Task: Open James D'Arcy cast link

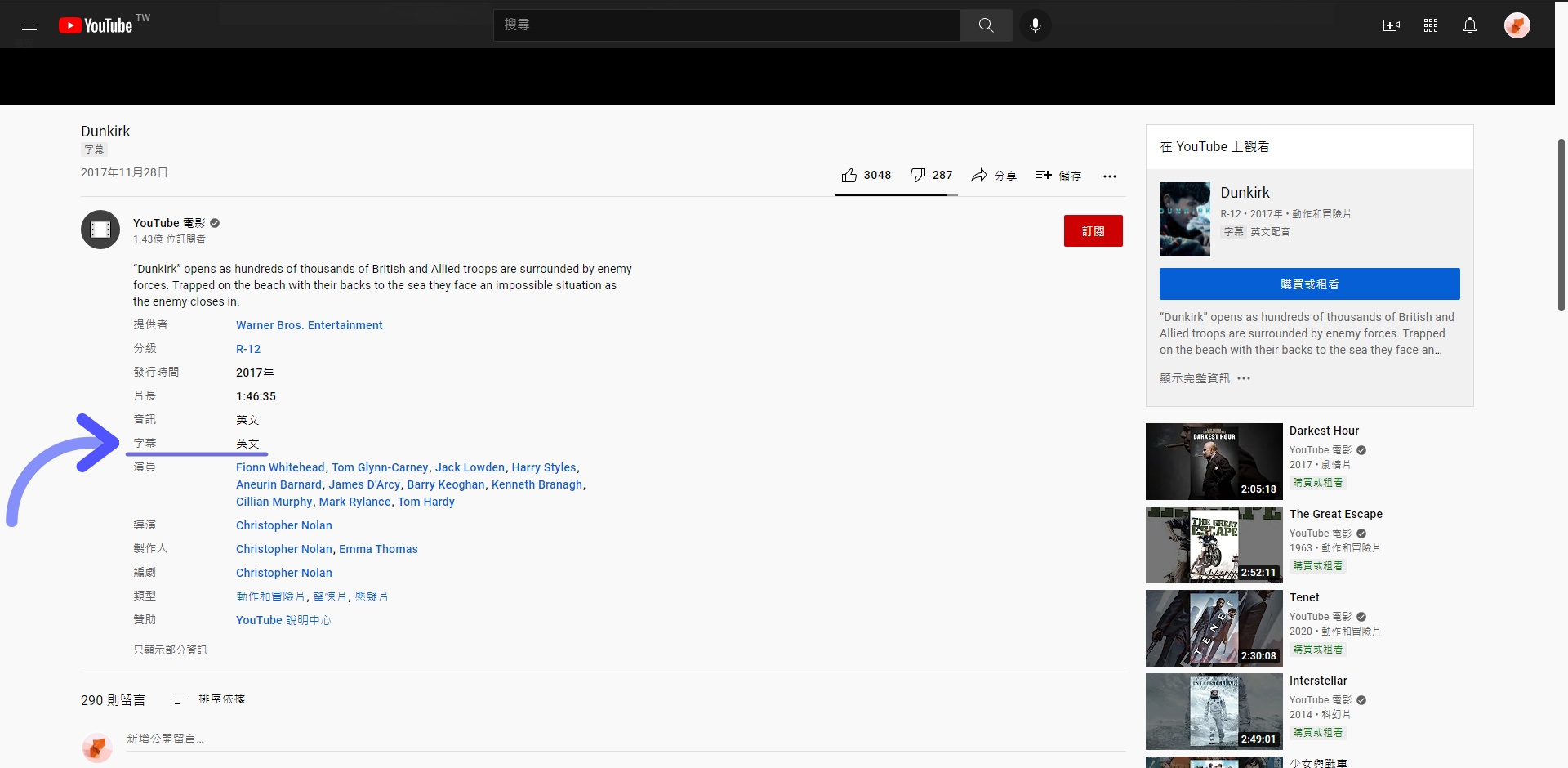Action: (364, 484)
